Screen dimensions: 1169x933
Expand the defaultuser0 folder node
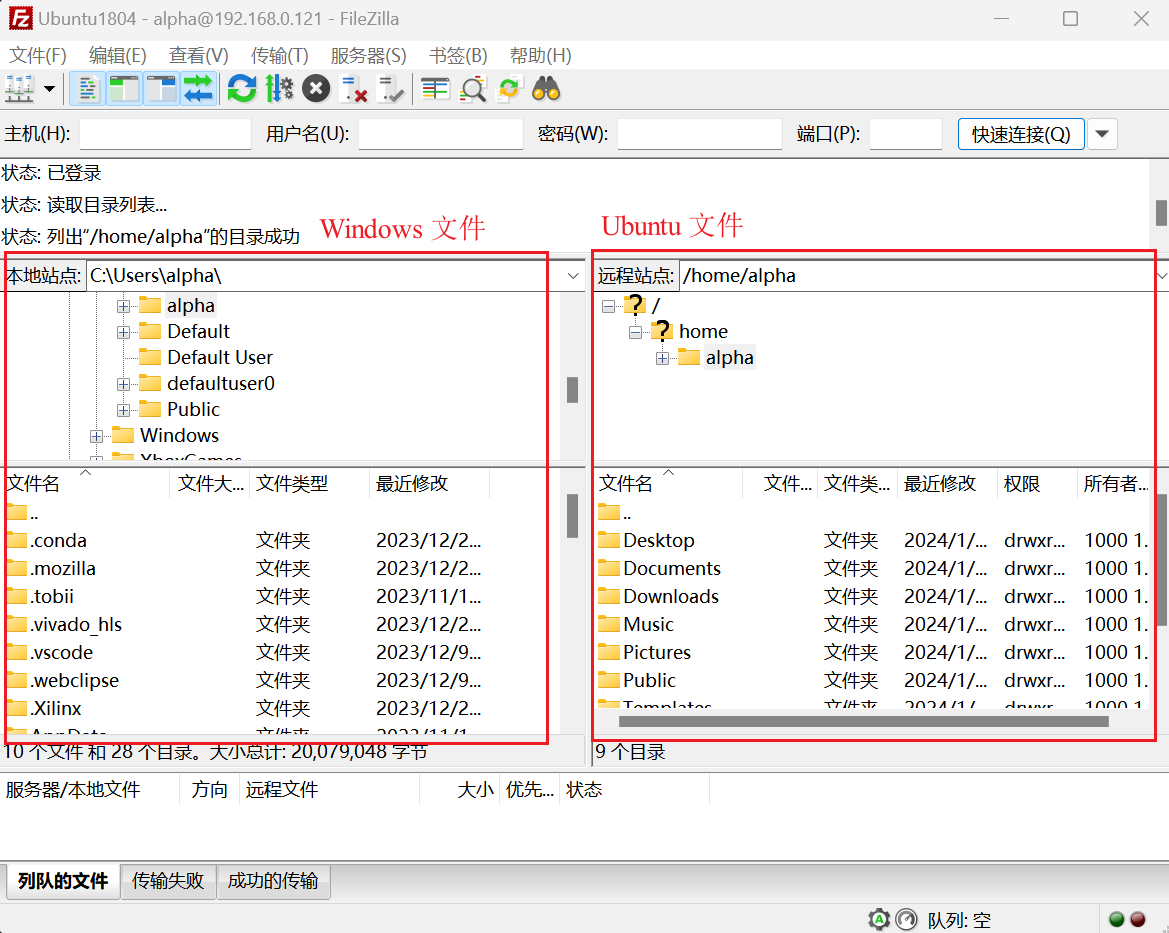(124, 385)
